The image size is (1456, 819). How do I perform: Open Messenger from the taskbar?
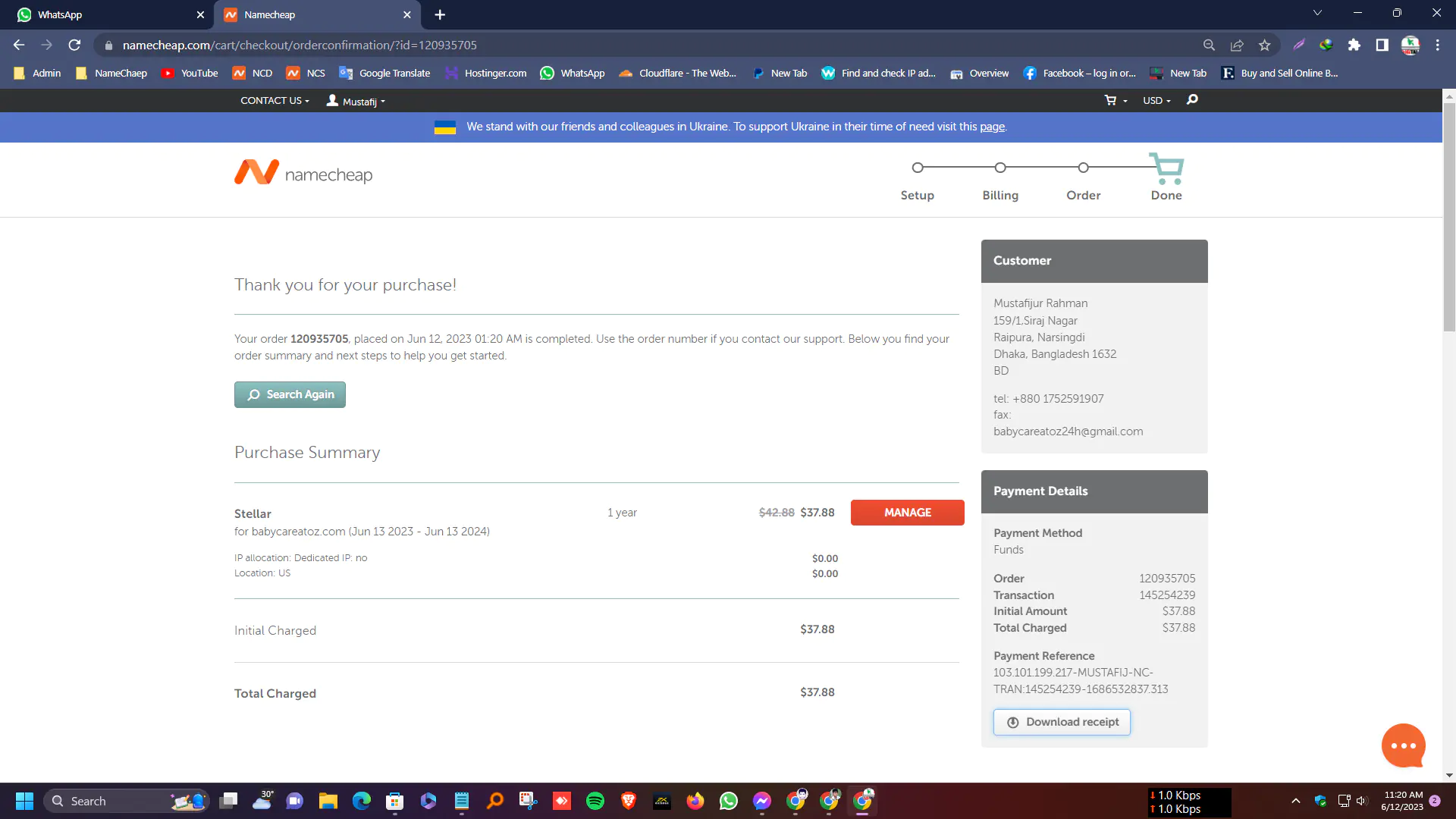click(x=762, y=801)
